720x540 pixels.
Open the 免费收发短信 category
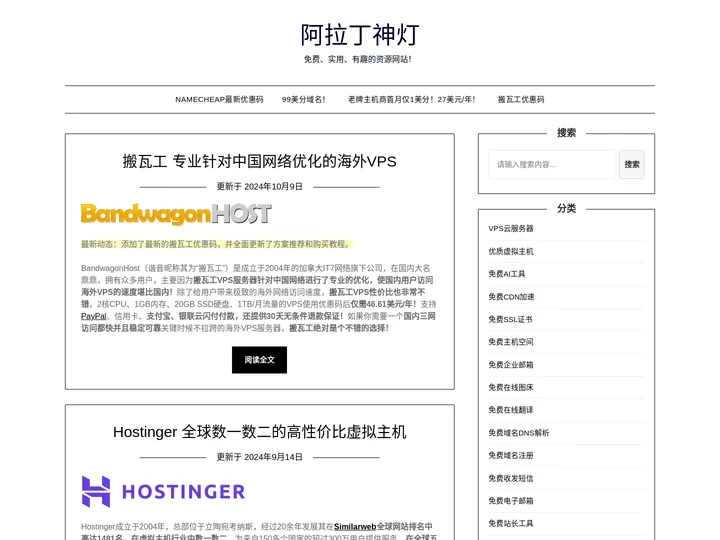tap(511, 478)
